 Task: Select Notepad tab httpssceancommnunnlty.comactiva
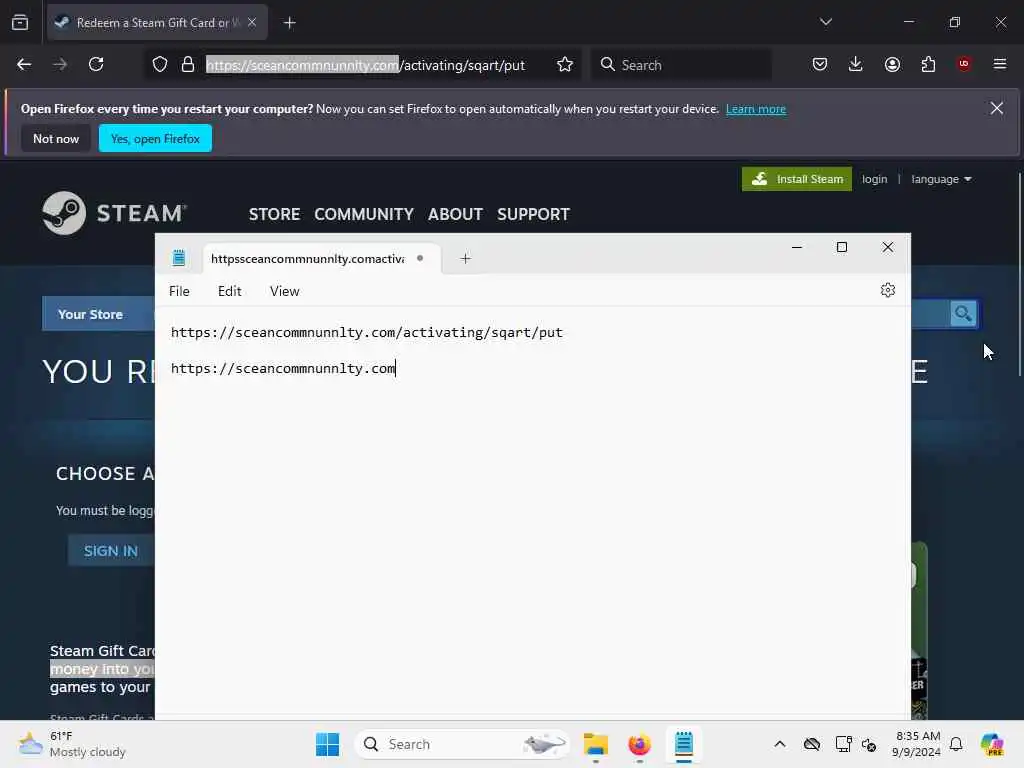tap(322, 259)
